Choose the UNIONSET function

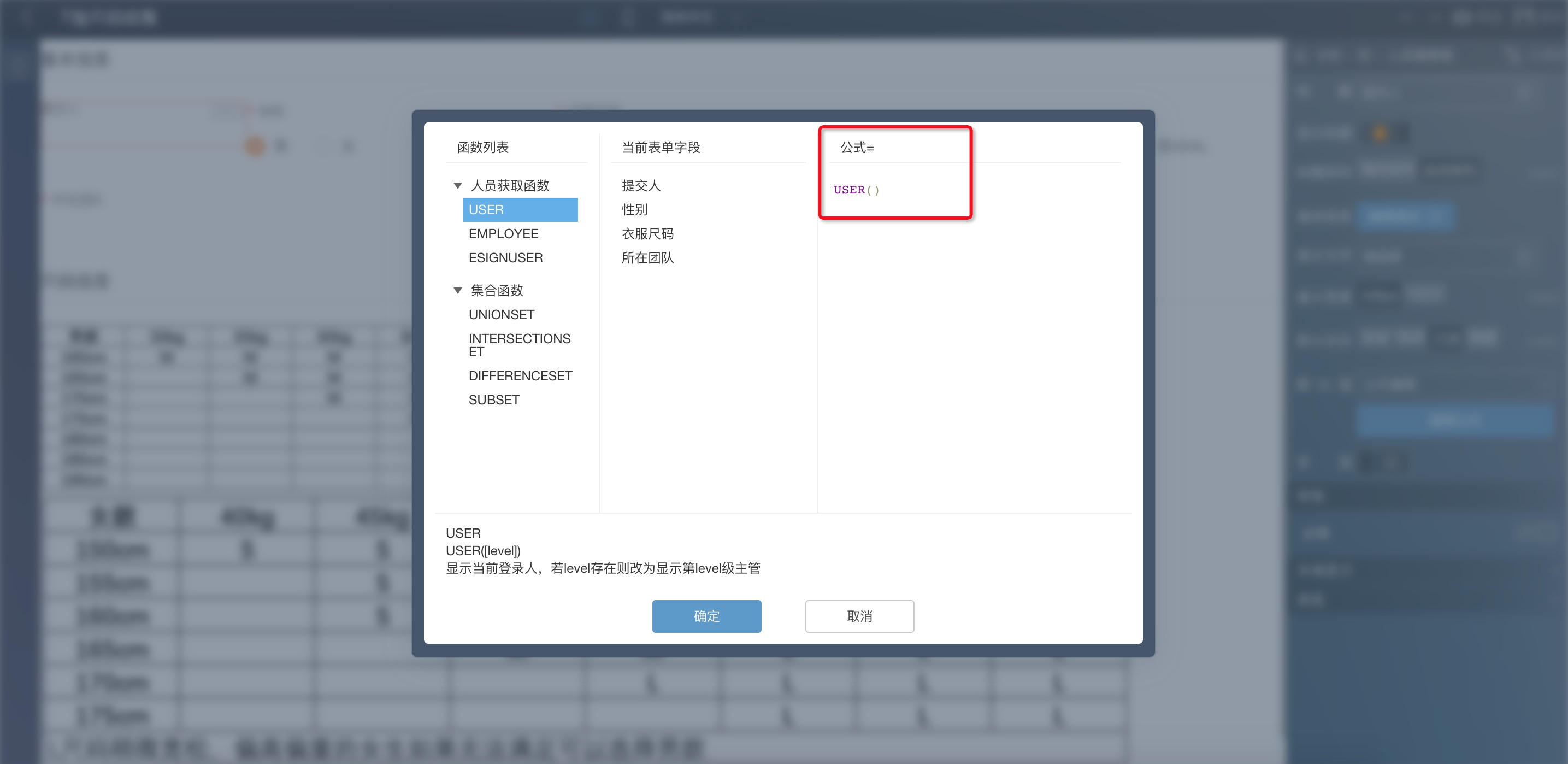point(501,315)
